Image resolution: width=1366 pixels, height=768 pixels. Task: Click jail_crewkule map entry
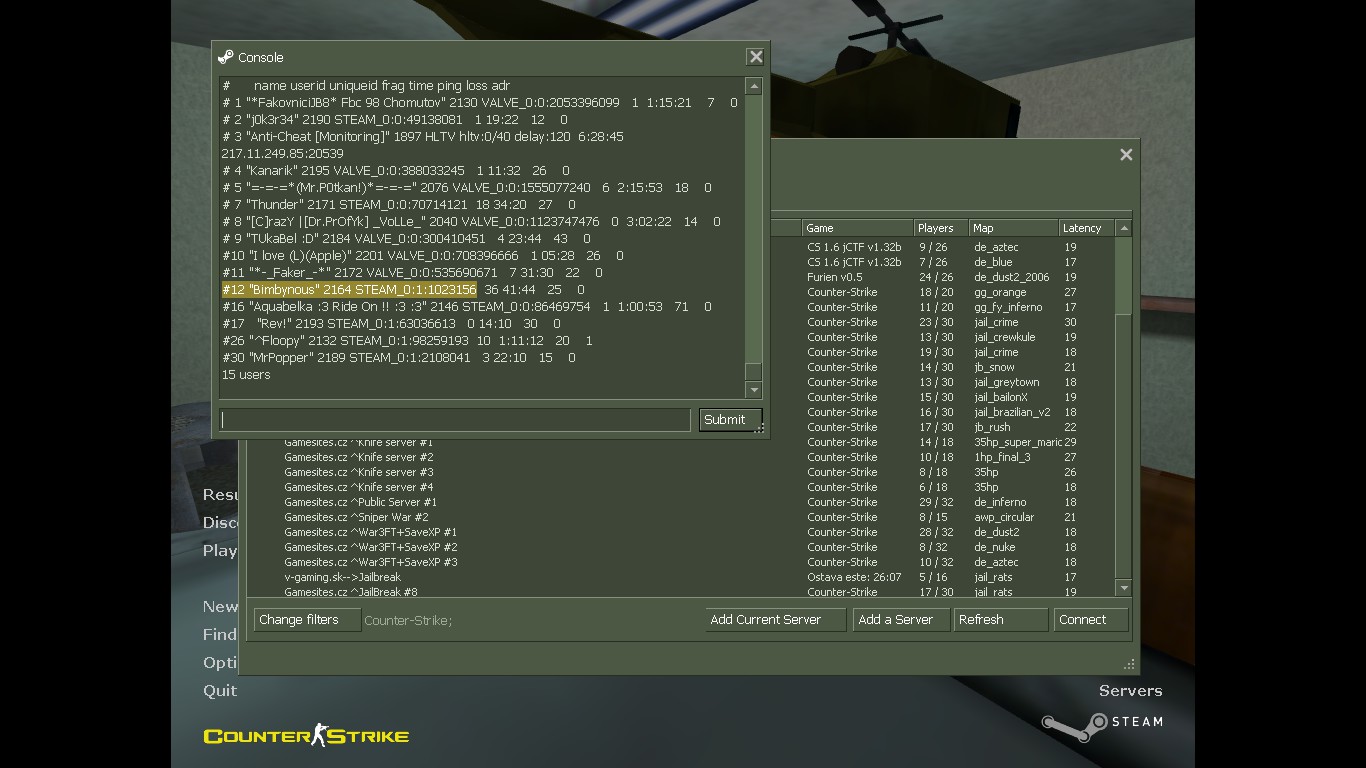click(x=1005, y=337)
